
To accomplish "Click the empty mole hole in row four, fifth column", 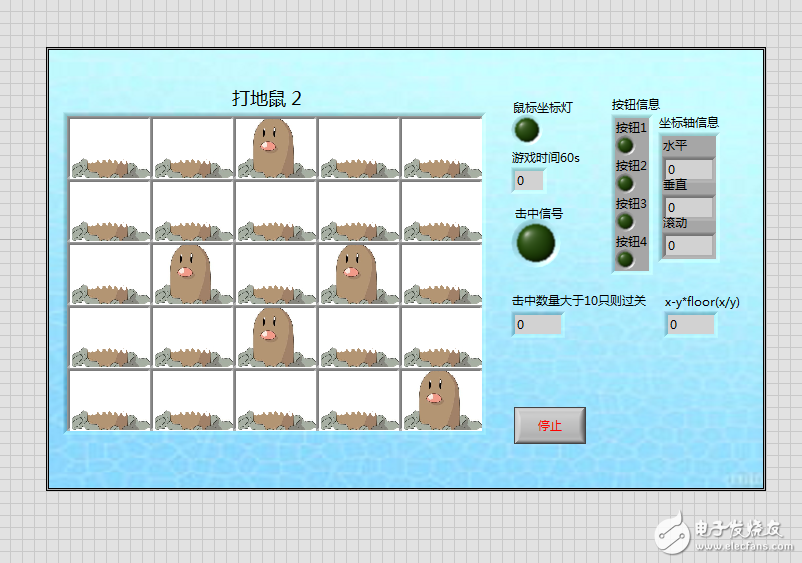I will click(441, 337).
